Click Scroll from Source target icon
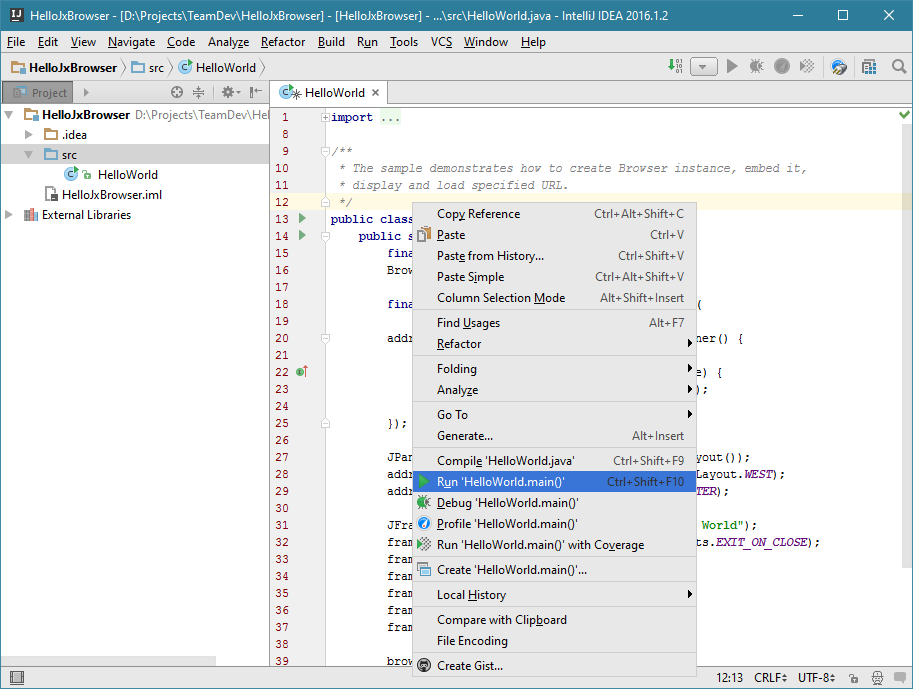This screenshot has width=913, height=689. (177, 92)
